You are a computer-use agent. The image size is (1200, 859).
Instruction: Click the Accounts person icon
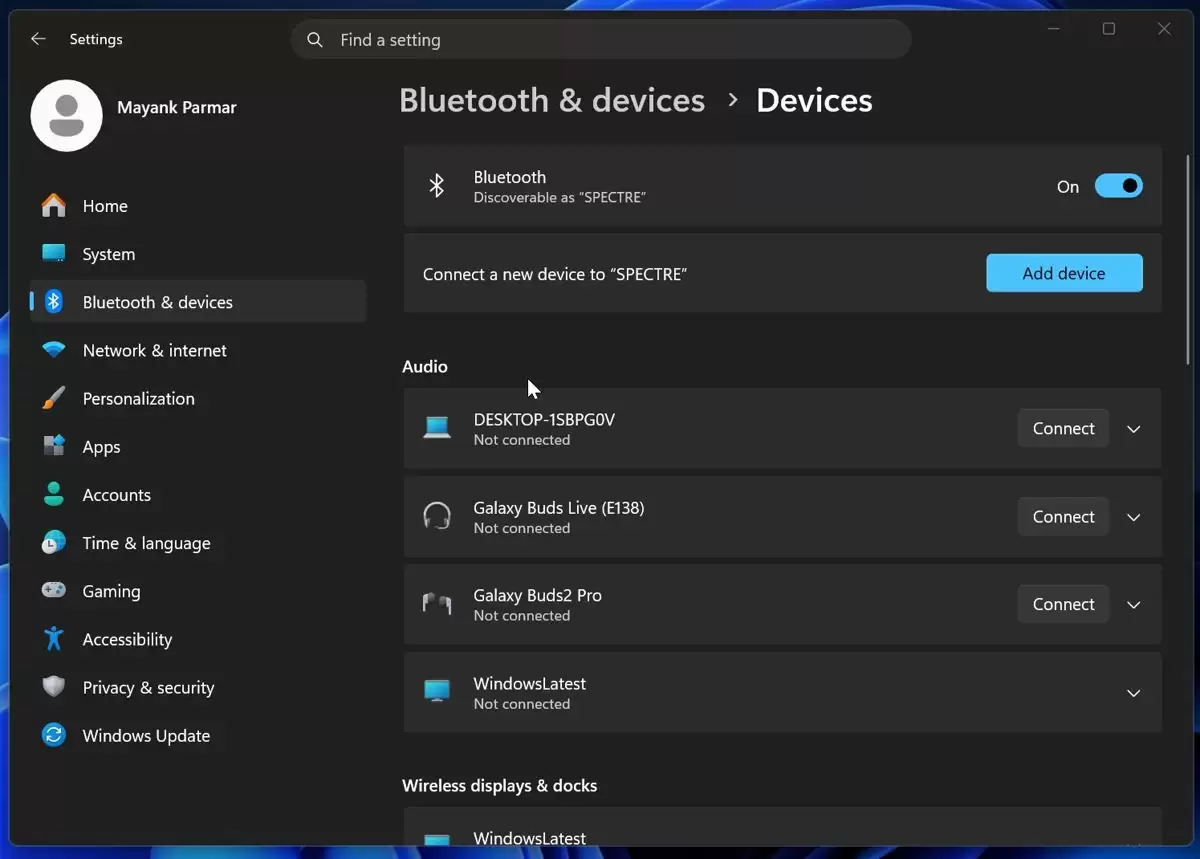click(x=54, y=495)
